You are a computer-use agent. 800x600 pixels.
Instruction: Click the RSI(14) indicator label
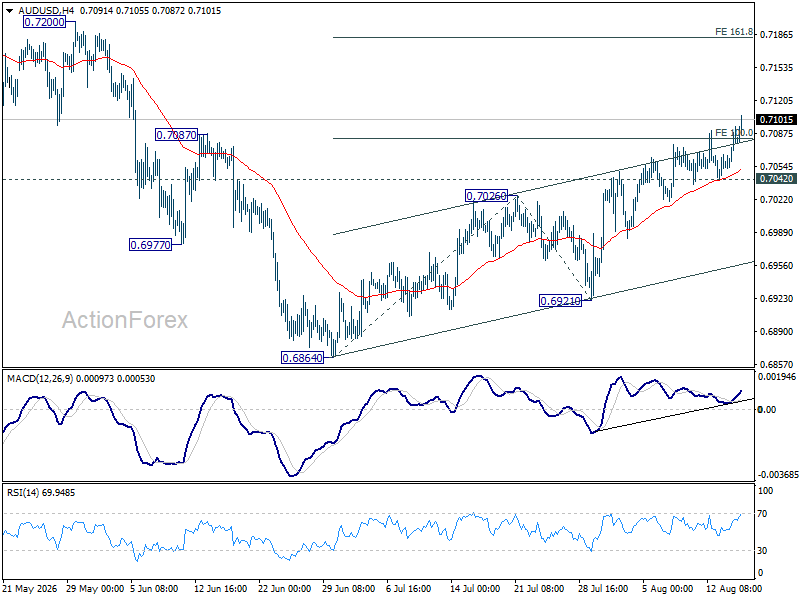(x=20, y=492)
